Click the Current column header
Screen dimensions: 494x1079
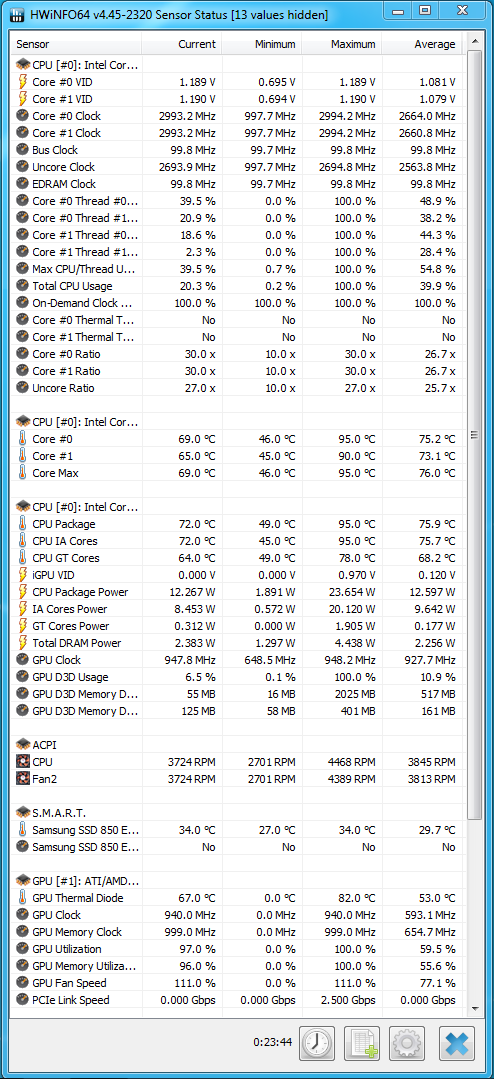click(182, 44)
